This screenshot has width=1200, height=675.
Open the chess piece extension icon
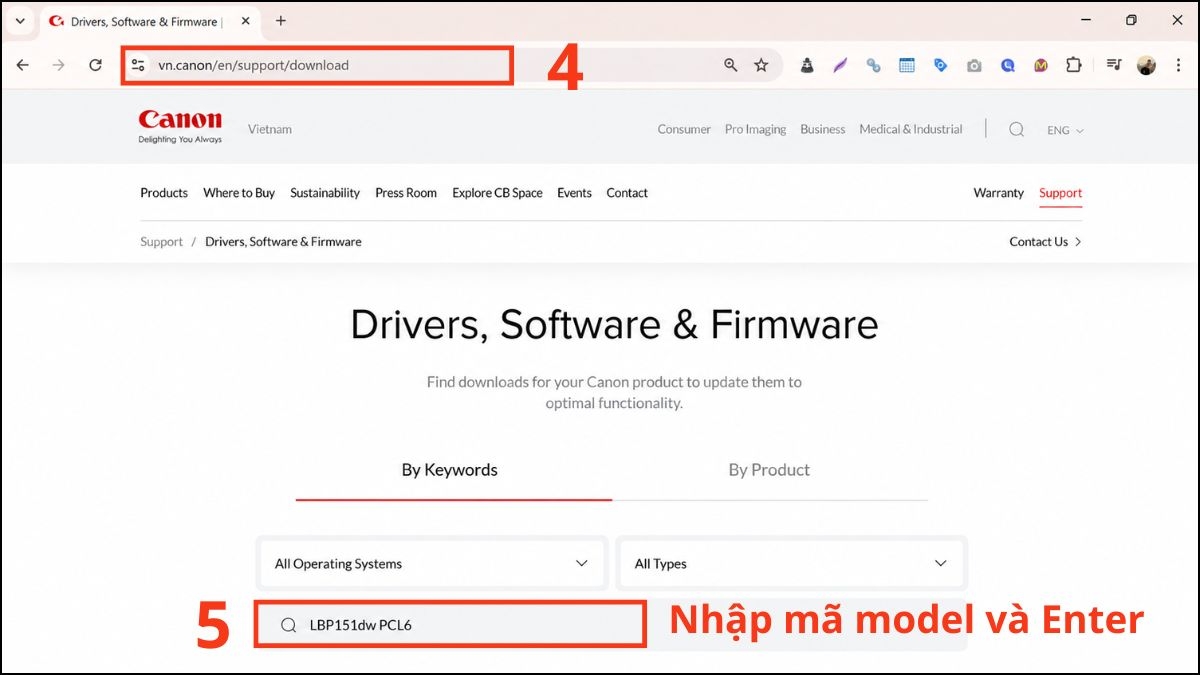807,65
